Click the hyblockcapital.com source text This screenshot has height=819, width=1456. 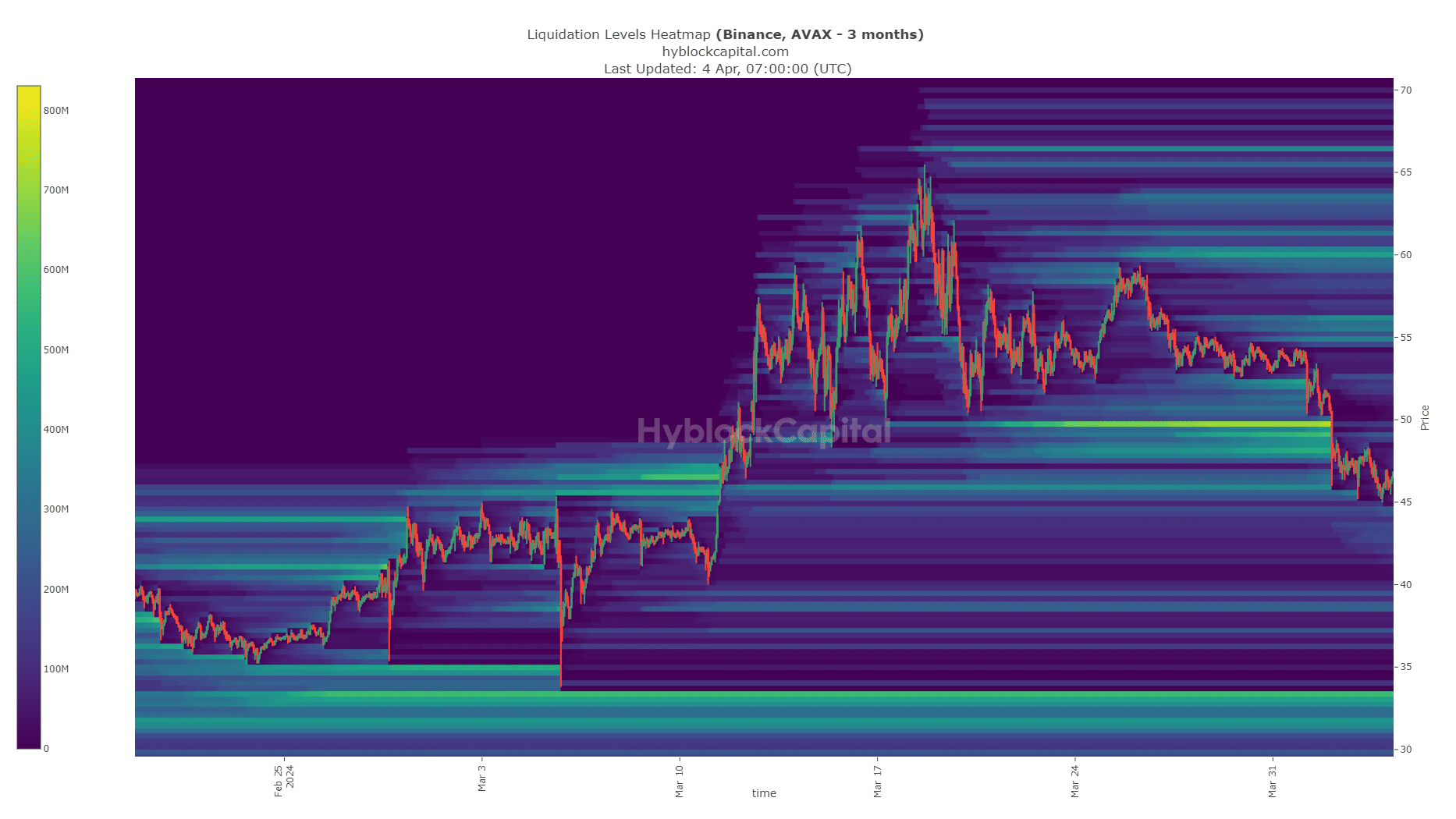coord(725,51)
